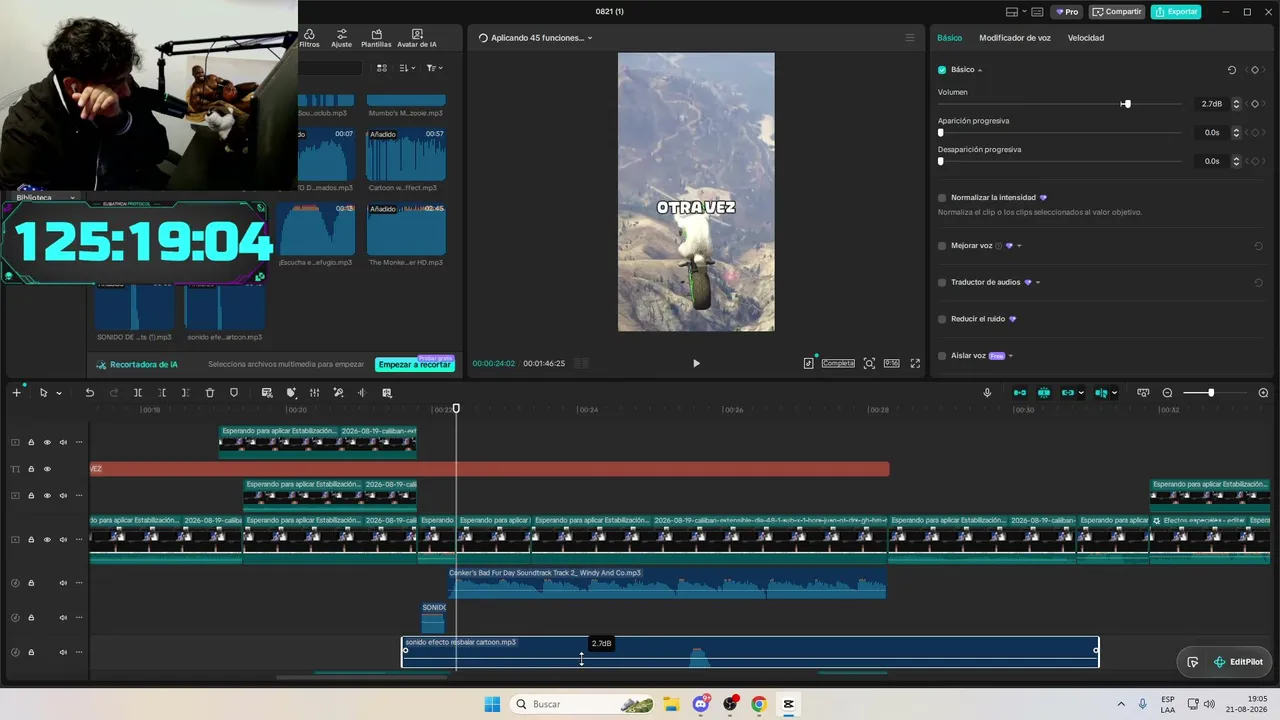Delete the selected clip with trash icon
Image resolution: width=1280 pixels, height=720 pixels.
210,393
